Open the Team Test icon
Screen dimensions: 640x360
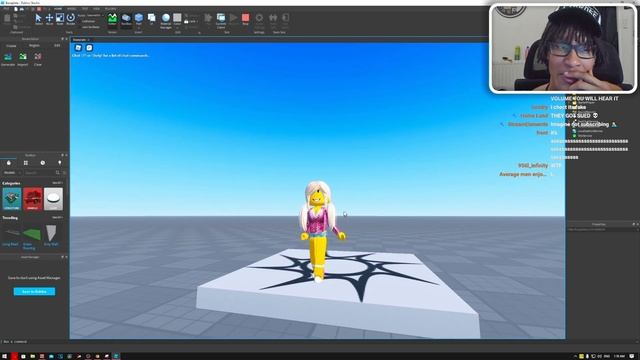273,19
